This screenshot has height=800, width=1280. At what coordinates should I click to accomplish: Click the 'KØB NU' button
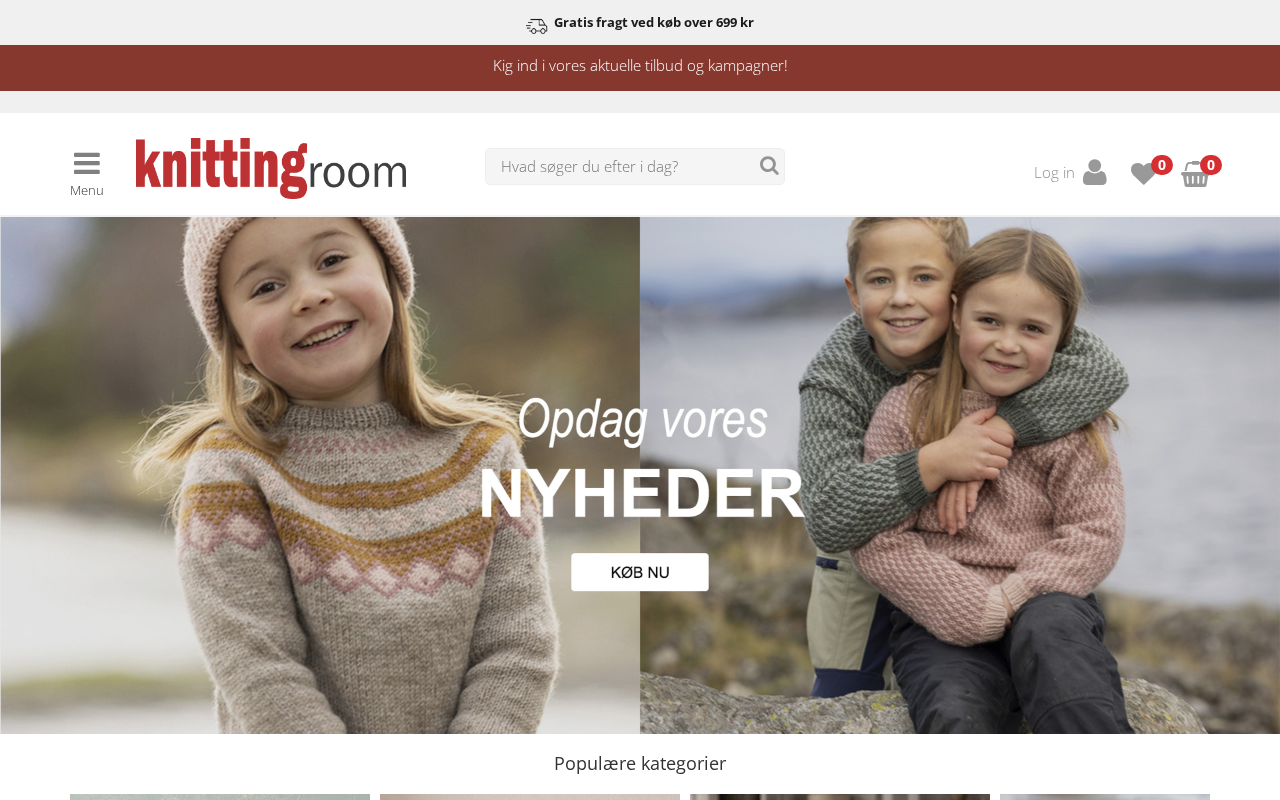point(640,572)
